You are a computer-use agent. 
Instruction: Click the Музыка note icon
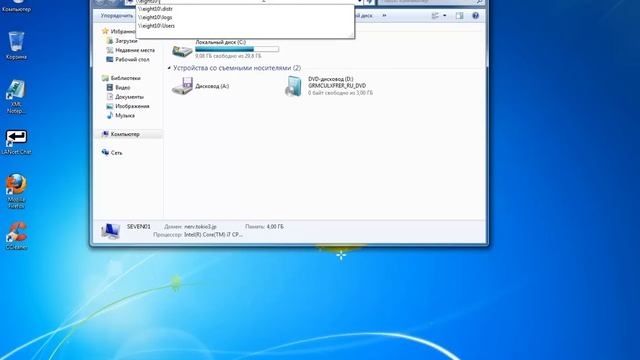tap(109, 116)
